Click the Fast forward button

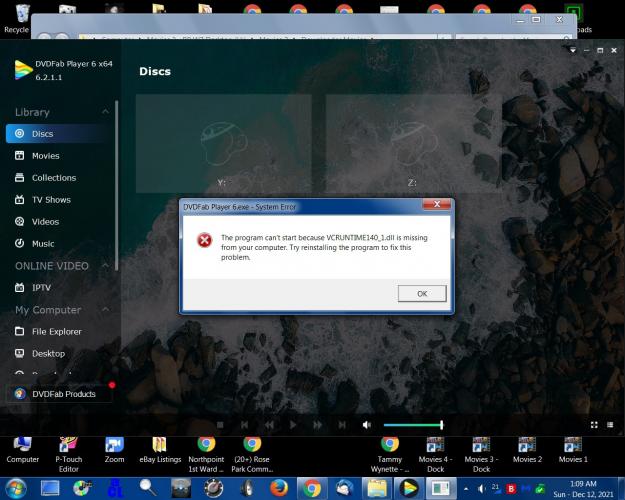pos(317,425)
